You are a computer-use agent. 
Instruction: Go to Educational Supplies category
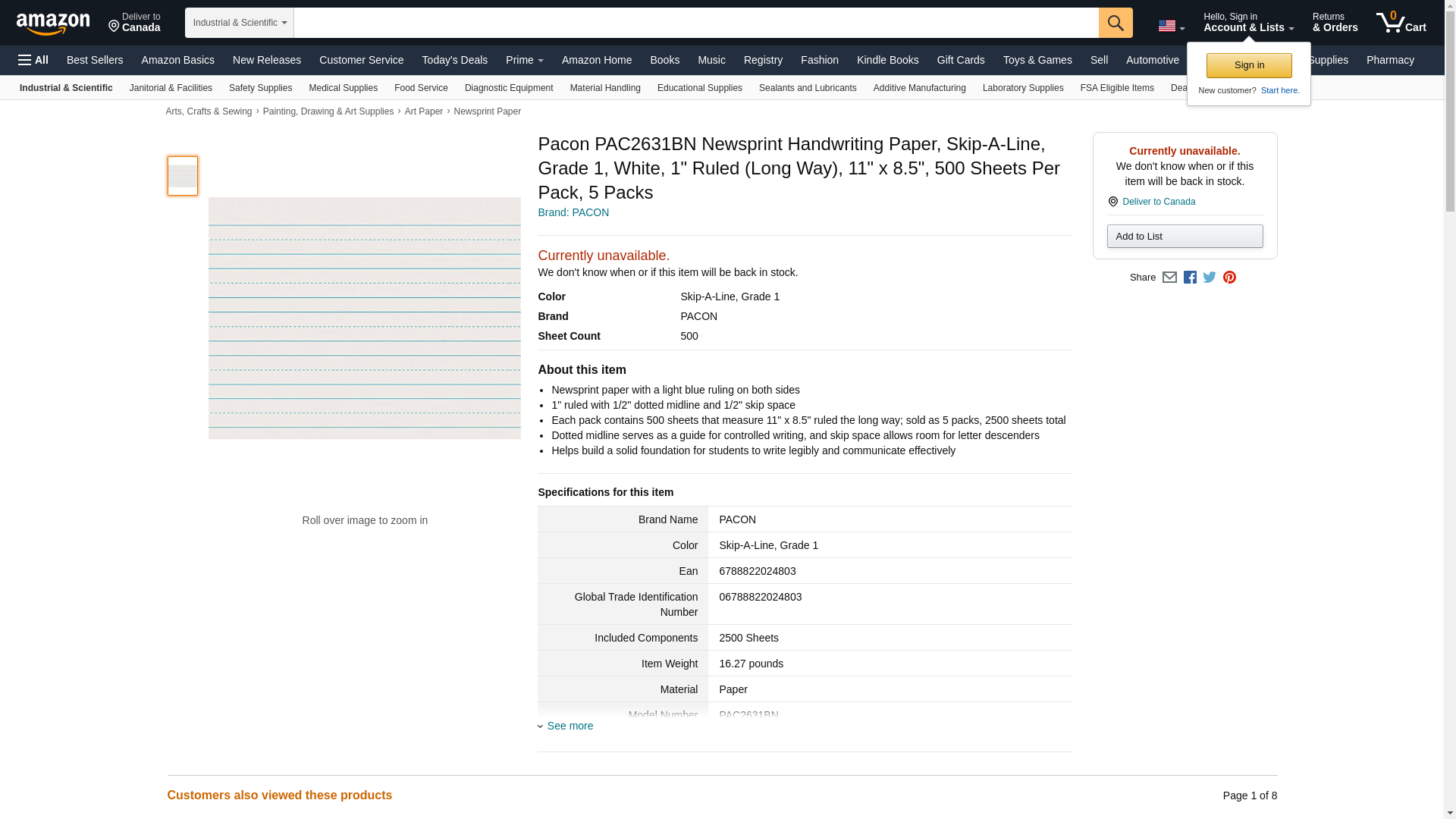(699, 88)
